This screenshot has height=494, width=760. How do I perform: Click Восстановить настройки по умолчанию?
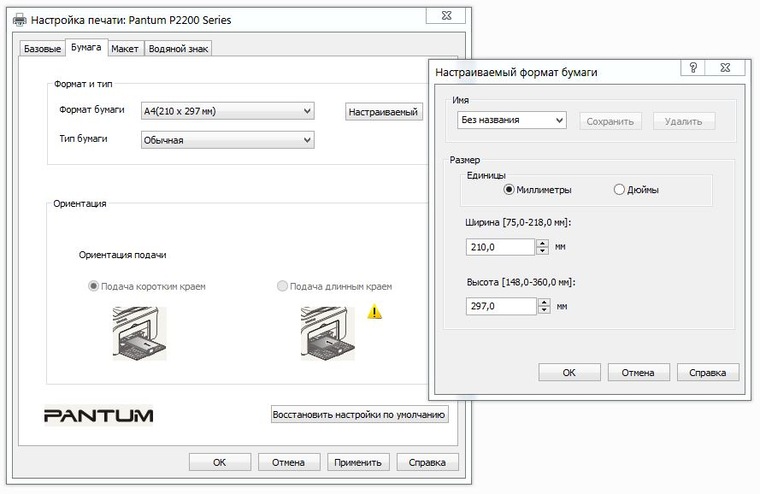click(359, 414)
